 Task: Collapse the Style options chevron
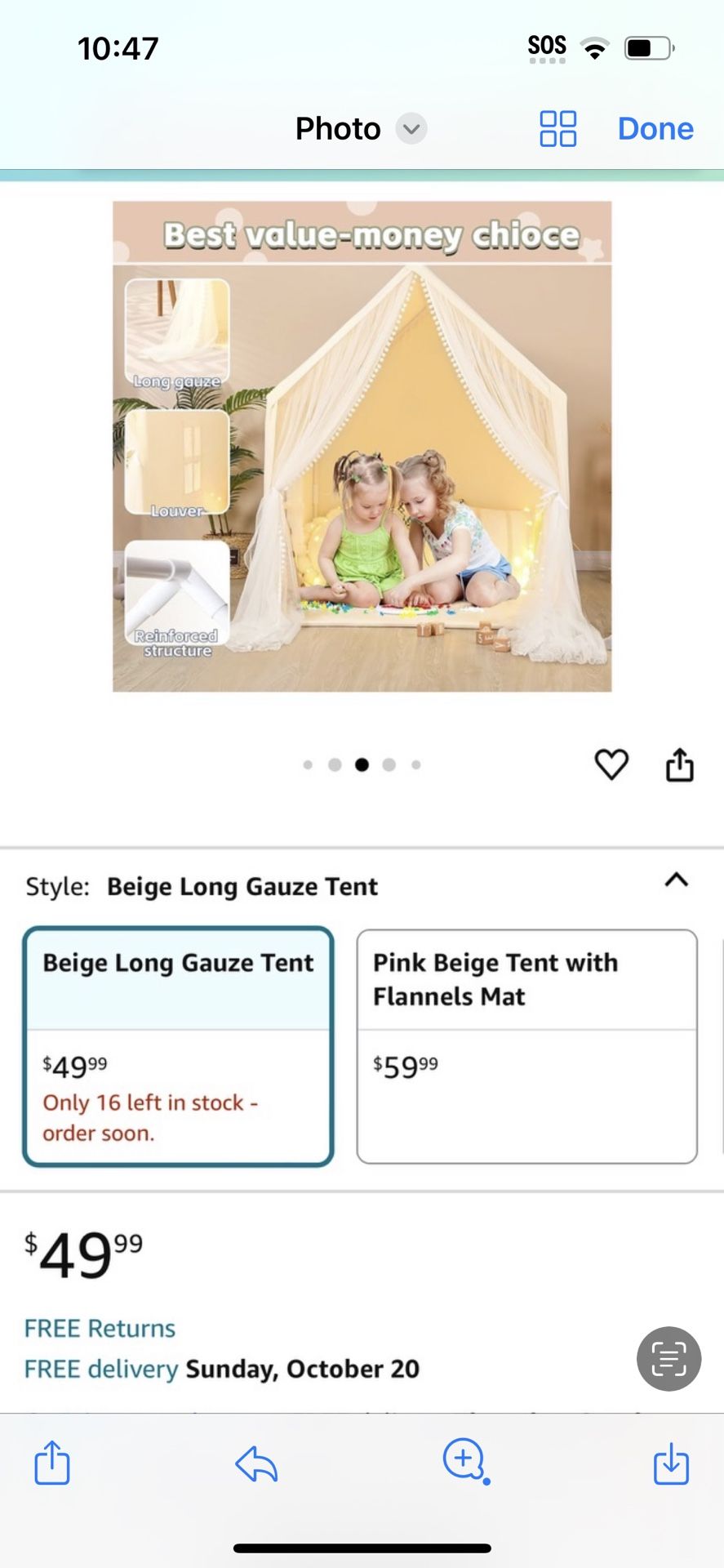(677, 880)
